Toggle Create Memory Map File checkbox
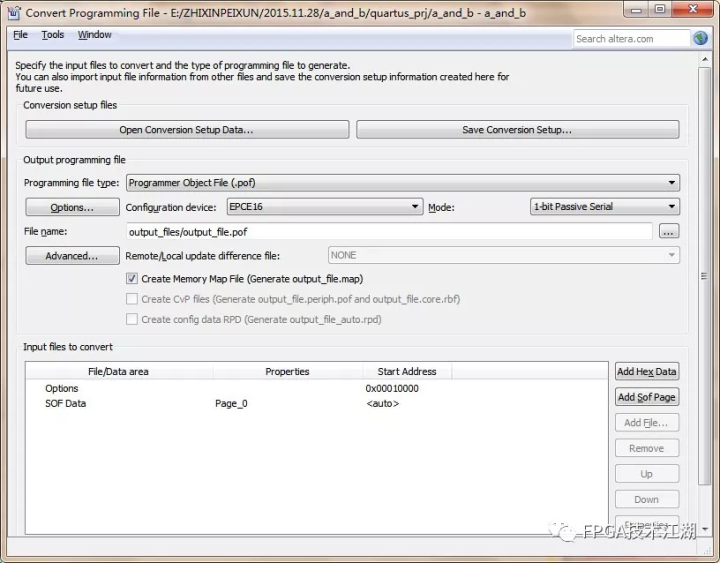This screenshot has width=720, height=563. click(132, 279)
